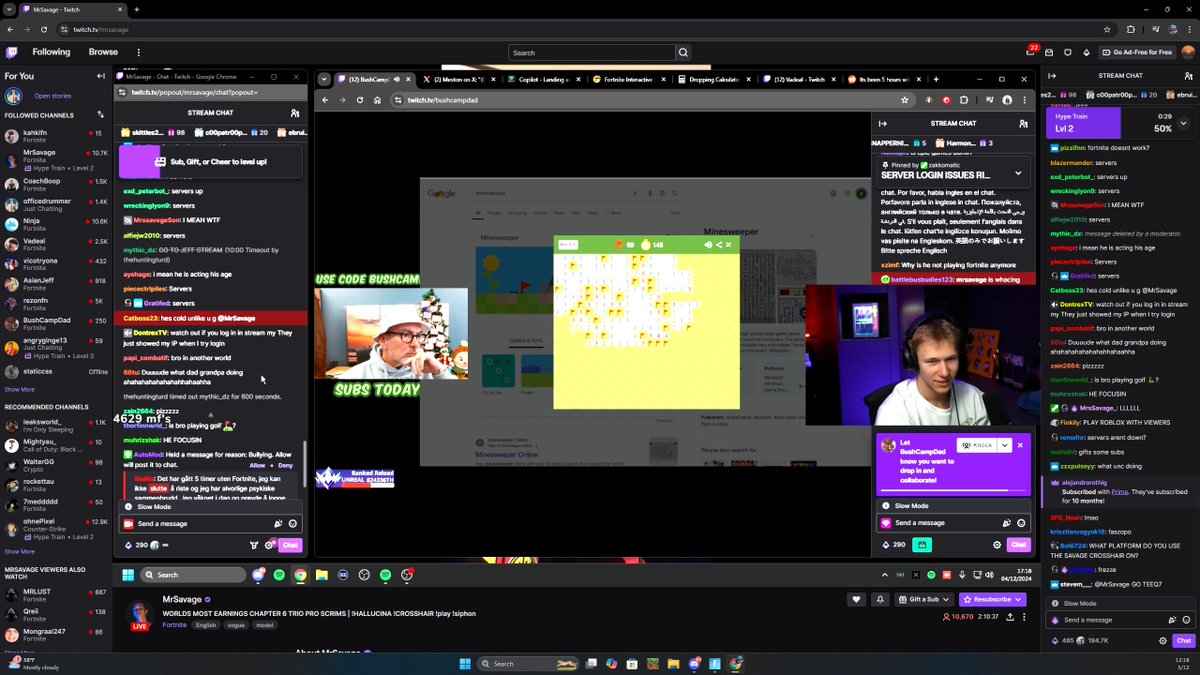Open the Get Bits diamond icon

[1087, 52]
